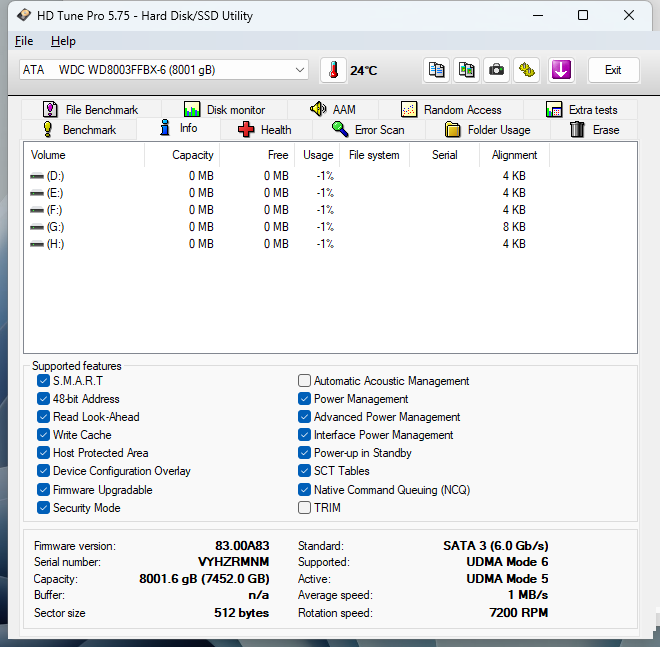Toggle the Firmware Upgradable checkbox
The image size is (660, 647).
coord(43,490)
